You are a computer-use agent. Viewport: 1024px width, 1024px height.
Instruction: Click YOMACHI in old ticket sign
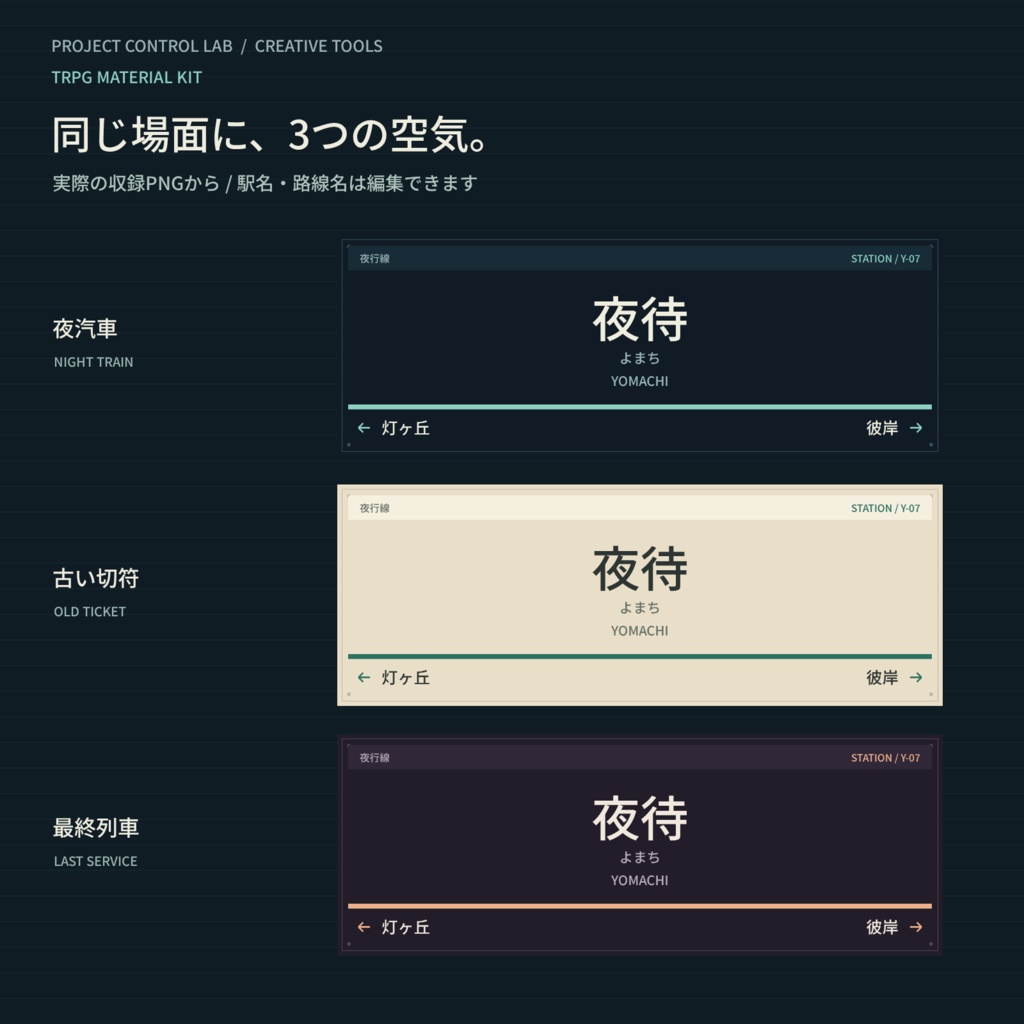639,631
